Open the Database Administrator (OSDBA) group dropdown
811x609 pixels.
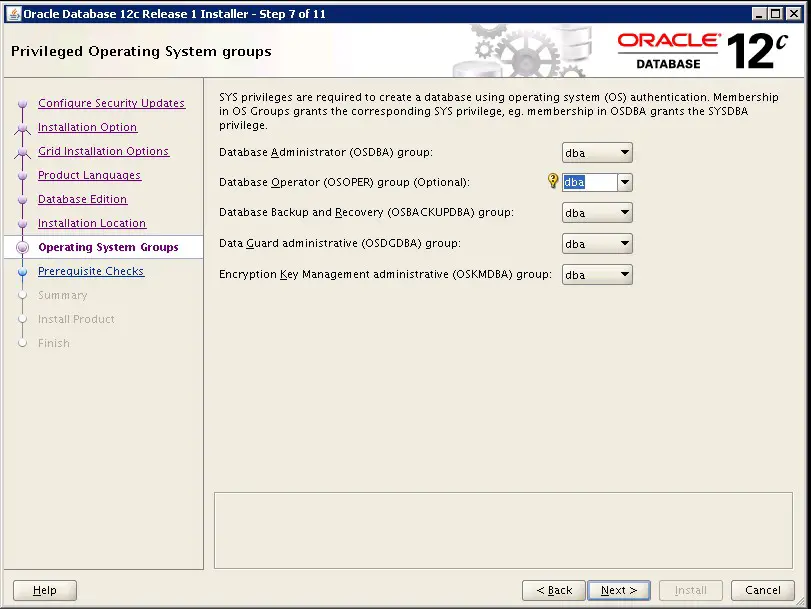(x=597, y=153)
